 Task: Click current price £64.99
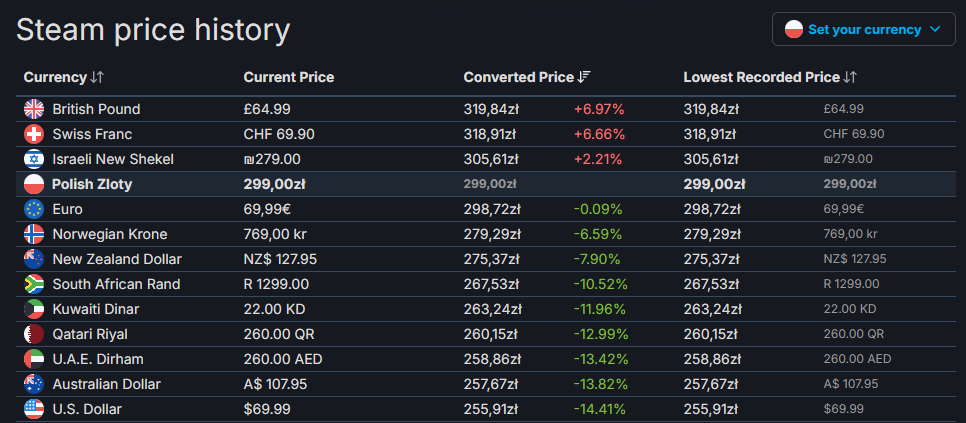[267, 109]
